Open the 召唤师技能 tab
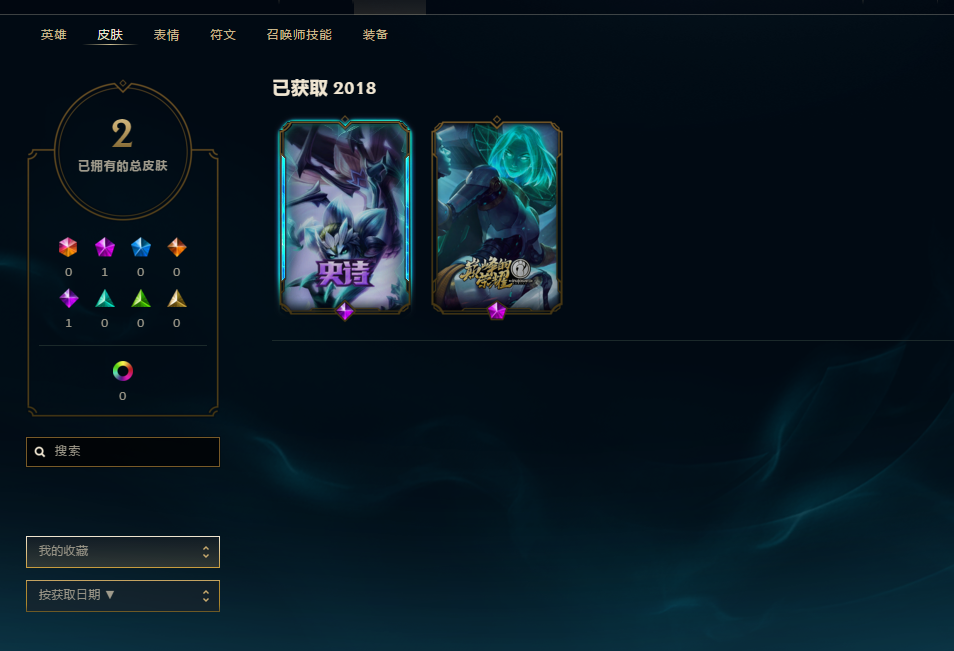954x651 pixels. point(299,35)
